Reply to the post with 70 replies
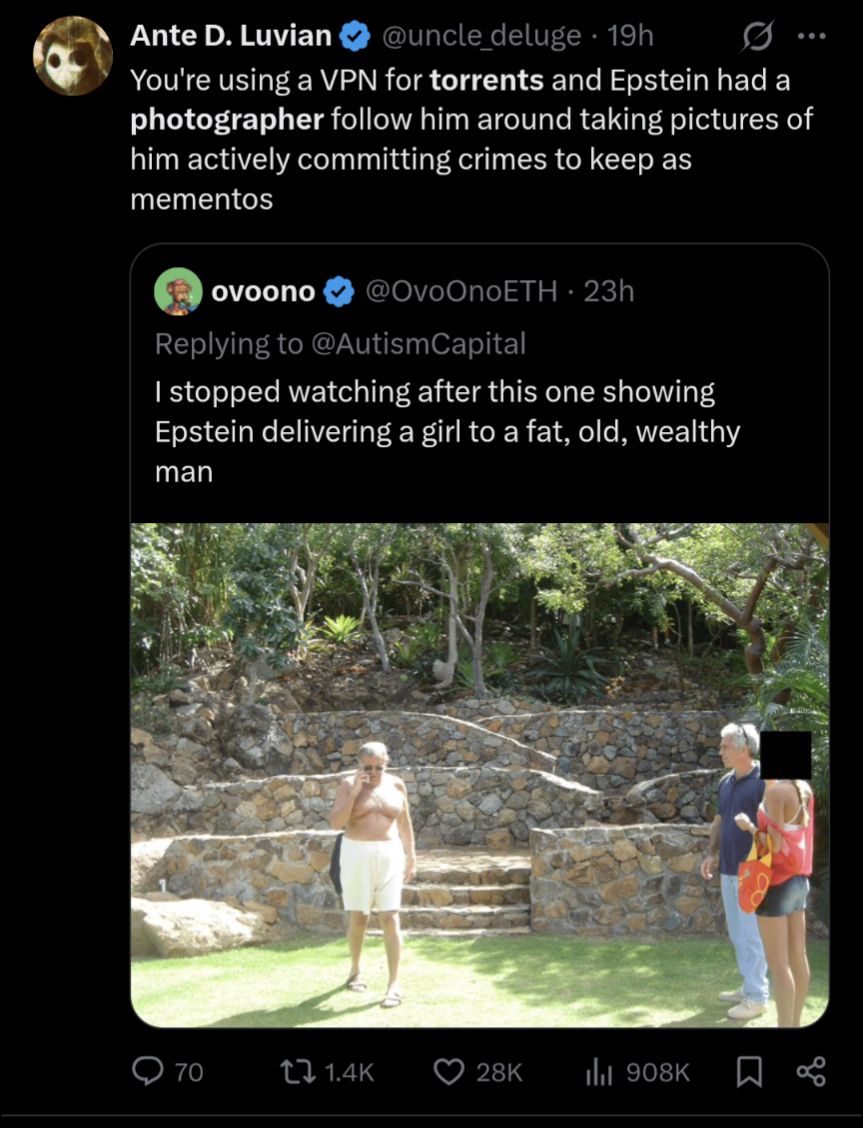 pyautogui.click(x=152, y=1072)
